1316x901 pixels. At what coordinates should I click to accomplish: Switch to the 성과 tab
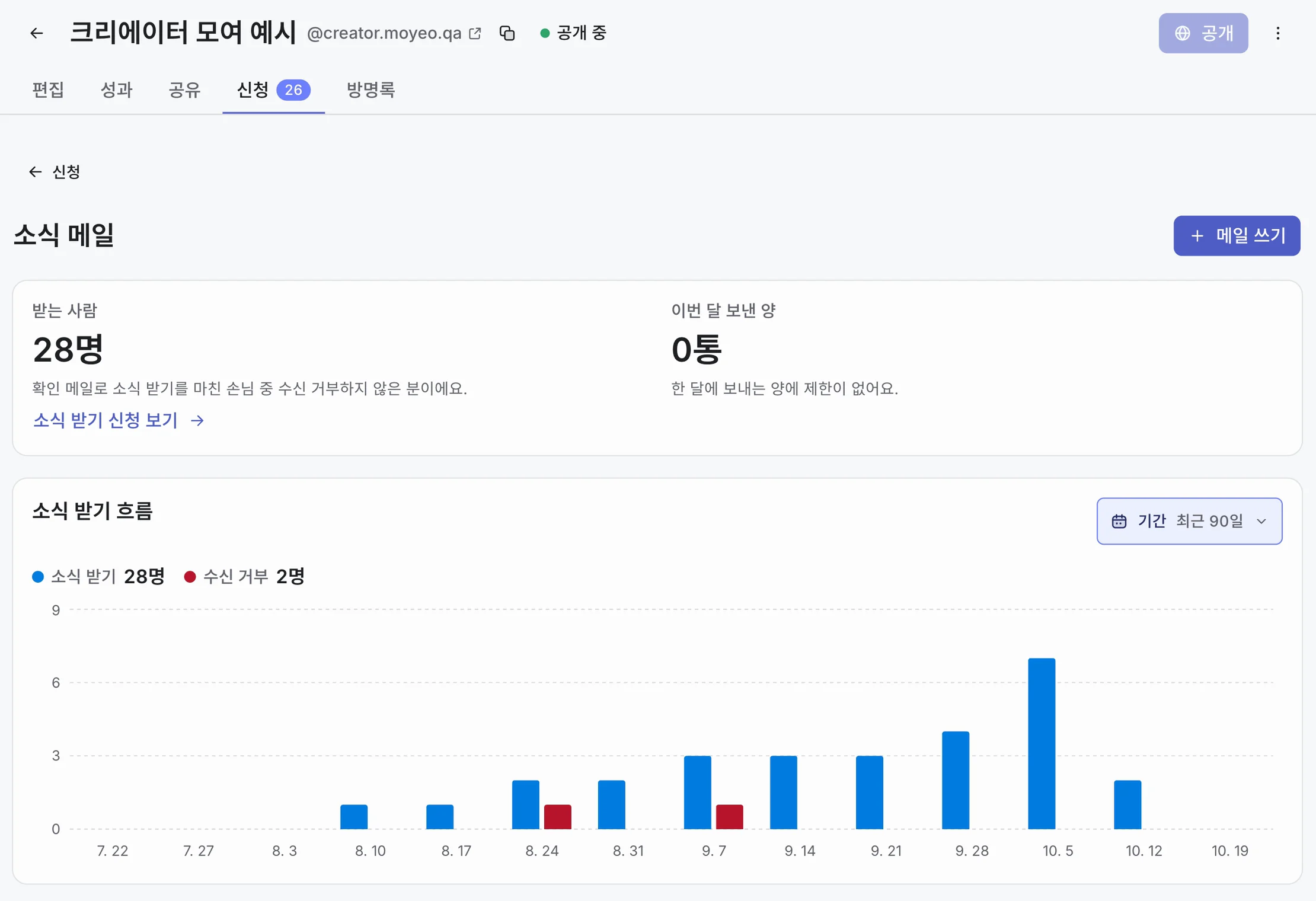pyautogui.click(x=116, y=90)
